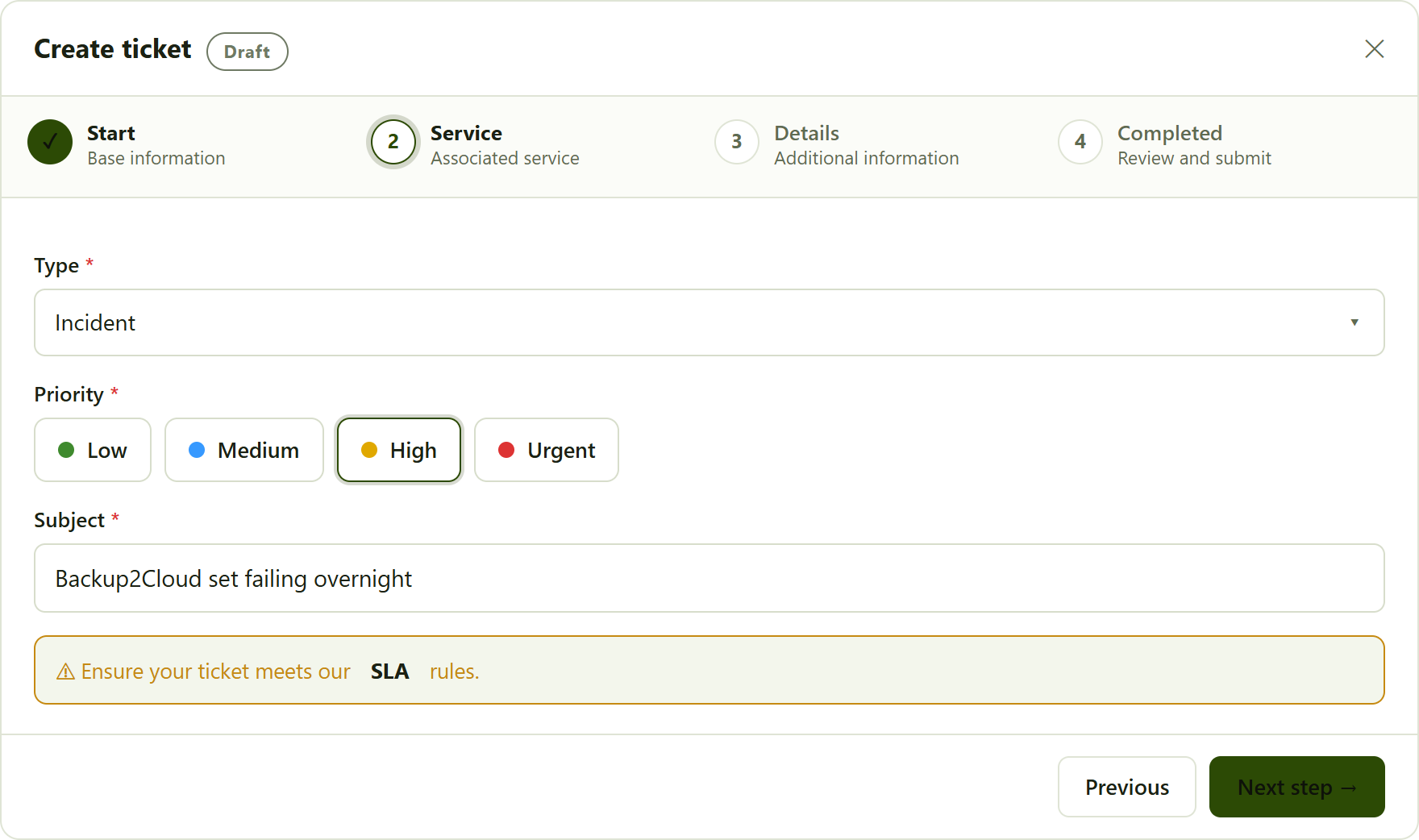Click the Draft status badge
This screenshot has width=1419, height=840.
coord(248,52)
